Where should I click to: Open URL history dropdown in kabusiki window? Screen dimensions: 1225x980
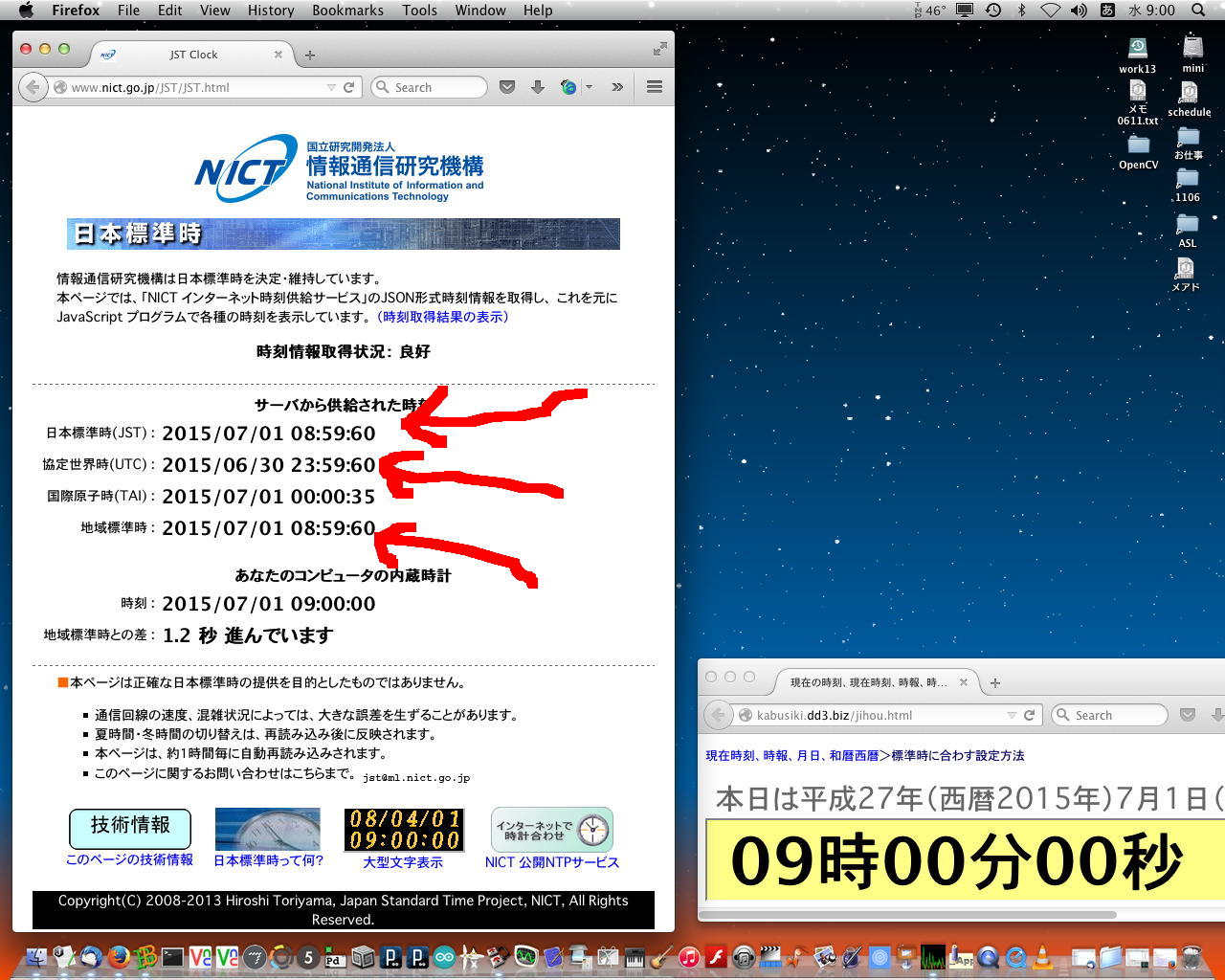(1012, 715)
